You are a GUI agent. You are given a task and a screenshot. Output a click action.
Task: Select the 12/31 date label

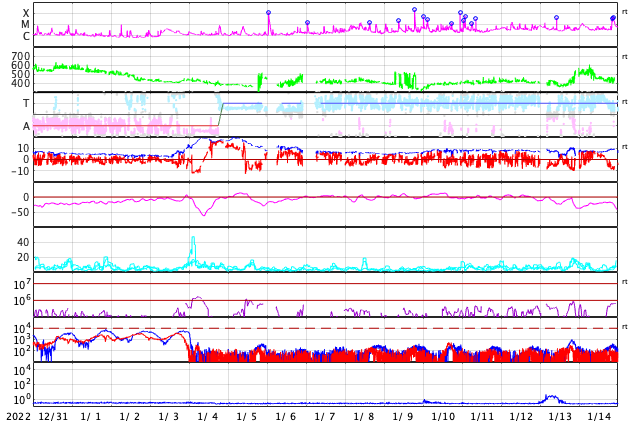click(x=53, y=417)
